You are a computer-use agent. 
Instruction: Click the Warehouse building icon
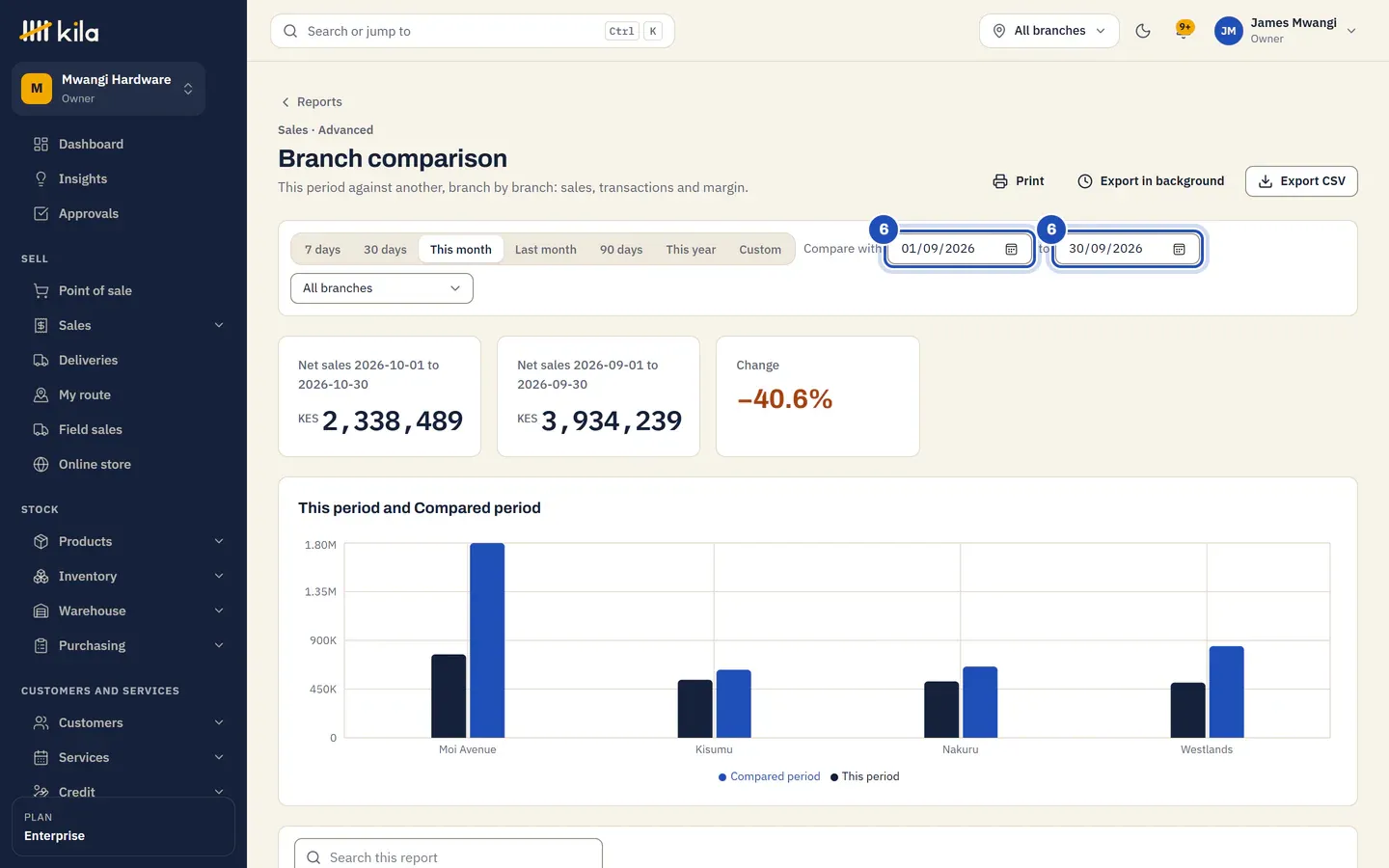click(41, 610)
